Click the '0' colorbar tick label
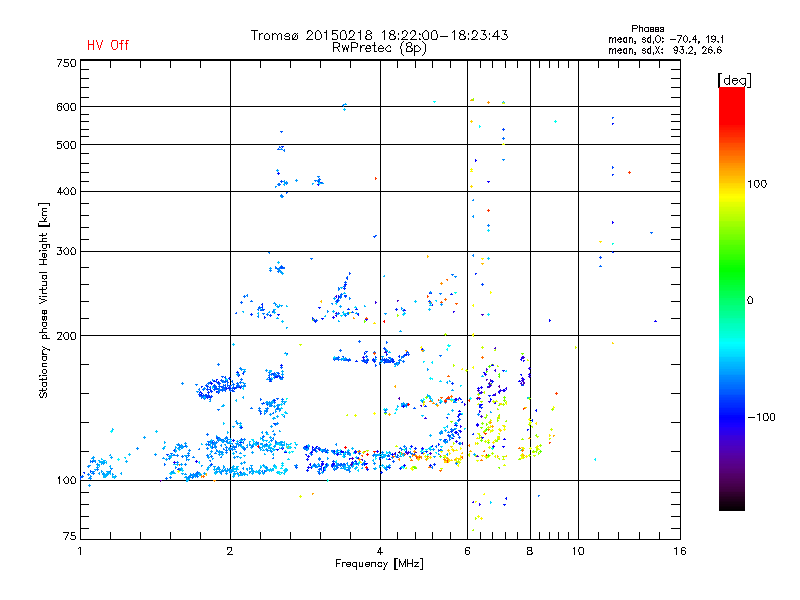 (750, 300)
